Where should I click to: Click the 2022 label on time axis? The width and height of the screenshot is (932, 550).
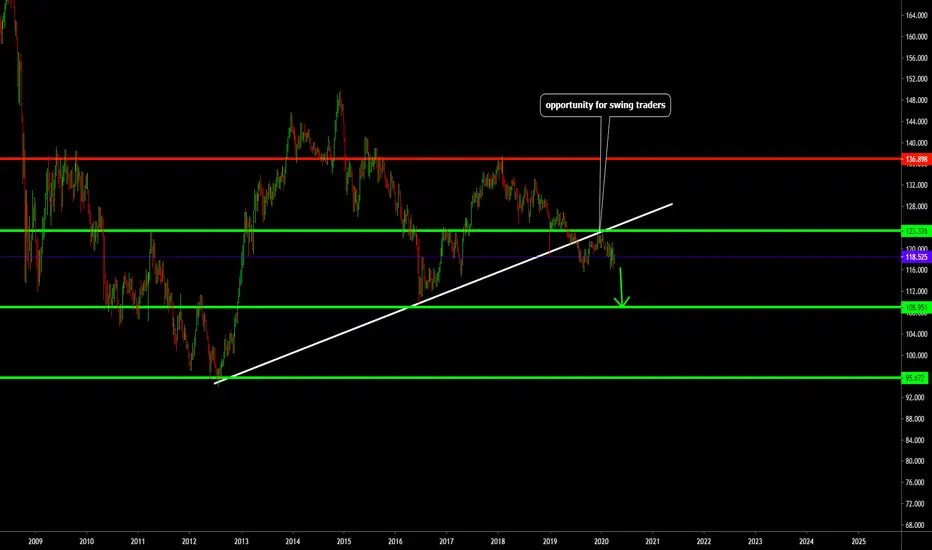point(703,541)
